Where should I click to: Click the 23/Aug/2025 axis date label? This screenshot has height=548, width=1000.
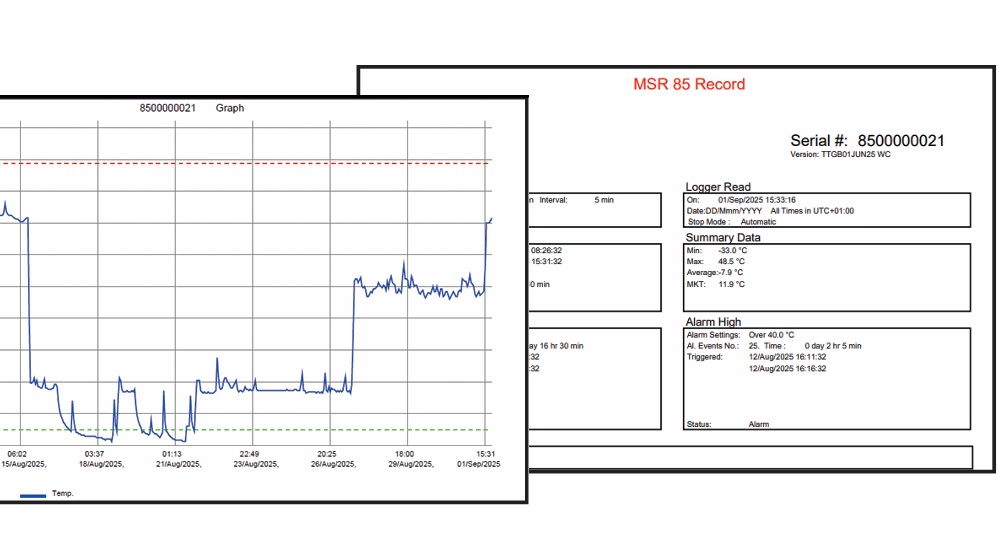click(x=249, y=464)
